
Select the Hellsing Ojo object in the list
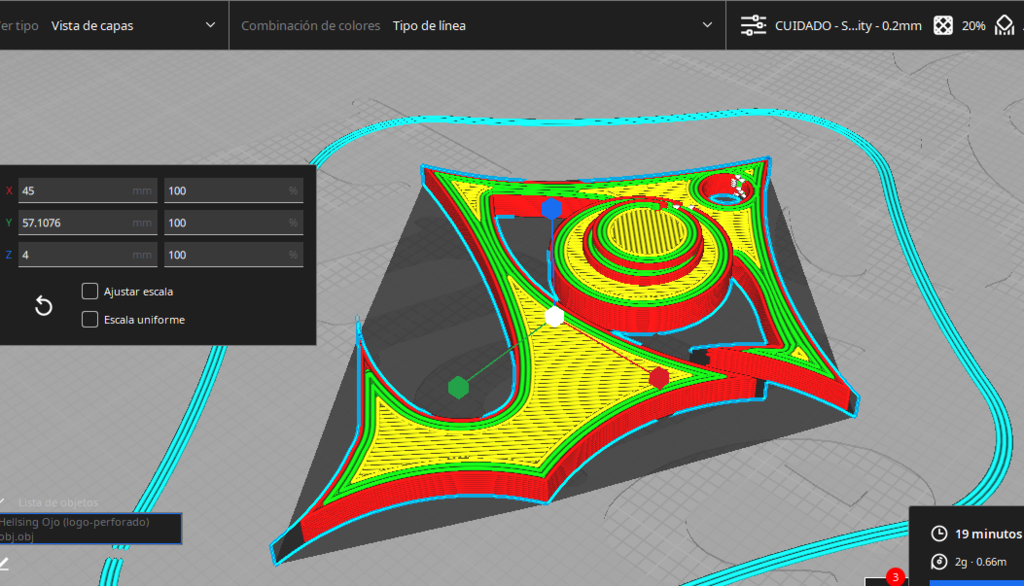[90, 529]
